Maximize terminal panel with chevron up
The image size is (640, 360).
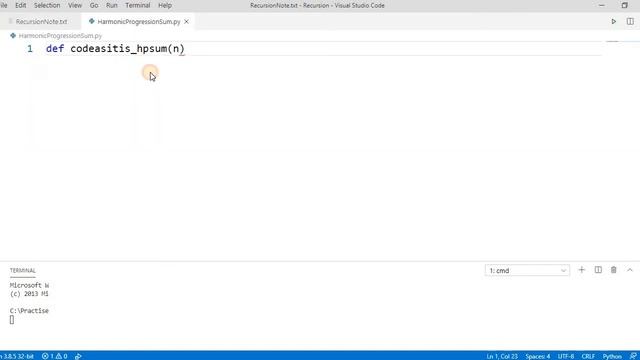click(630, 270)
